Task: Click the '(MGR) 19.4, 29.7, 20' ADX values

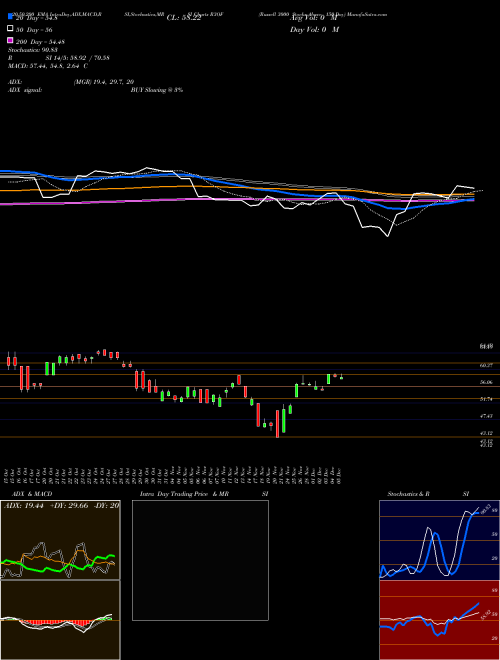Action: pyautogui.click(x=104, y=82)
